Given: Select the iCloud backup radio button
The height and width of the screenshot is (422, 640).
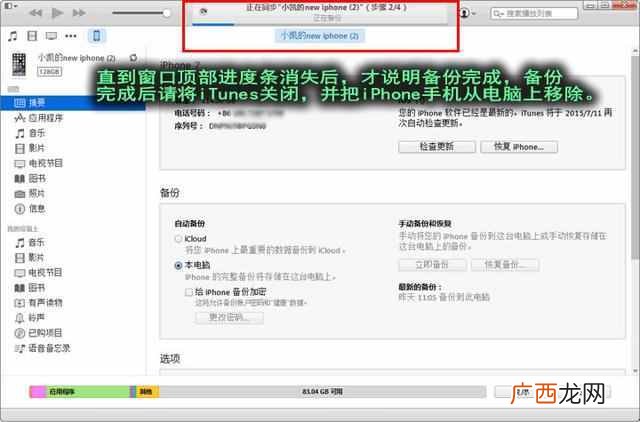Looking at the screenshot, I should pos(178,239).
